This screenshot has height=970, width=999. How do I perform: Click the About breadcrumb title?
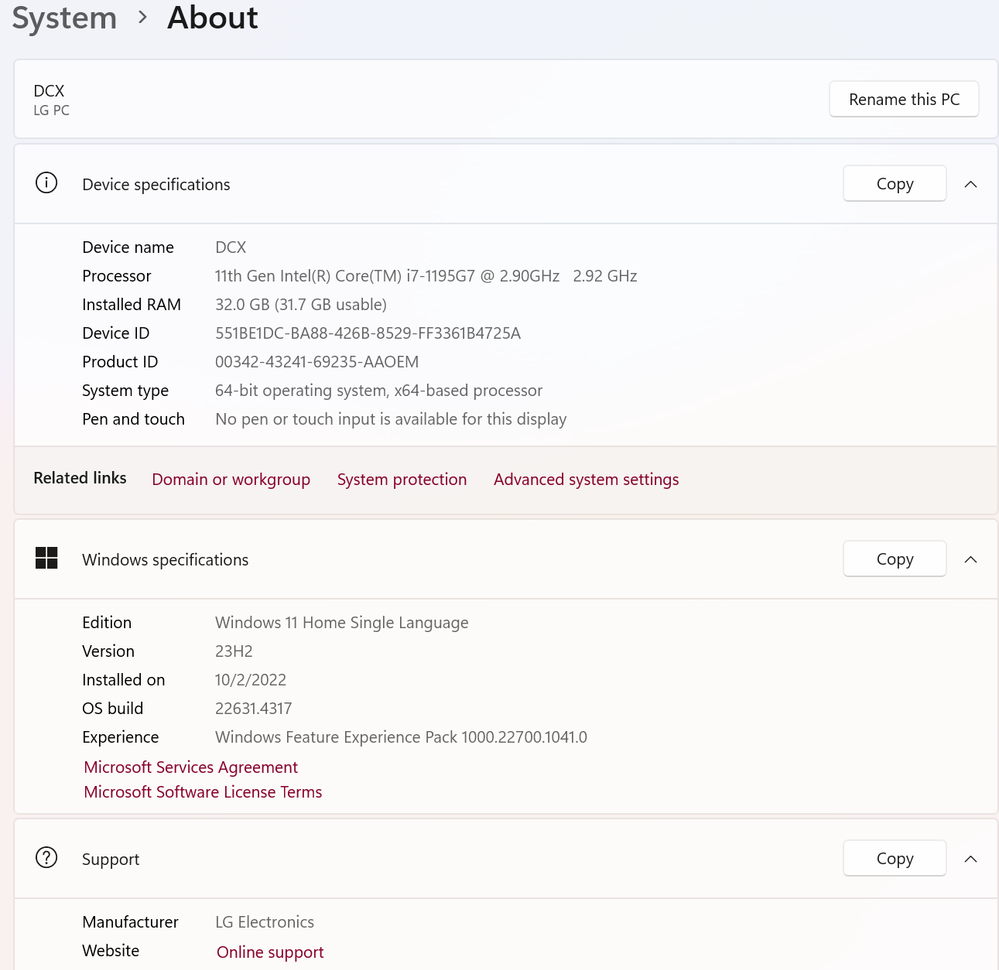click(x=212, y=17)
